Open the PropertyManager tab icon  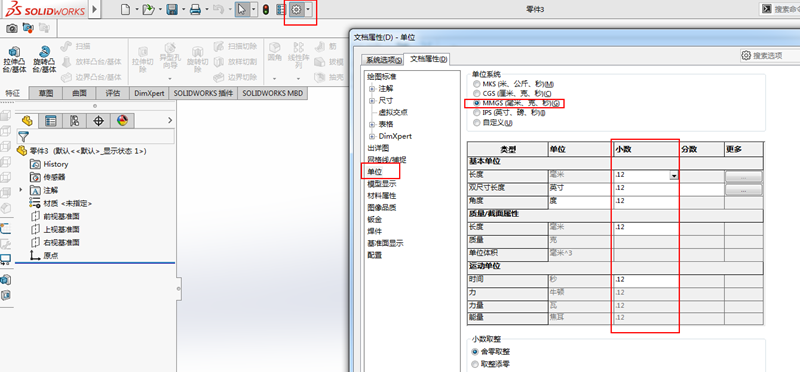[51, 121]
